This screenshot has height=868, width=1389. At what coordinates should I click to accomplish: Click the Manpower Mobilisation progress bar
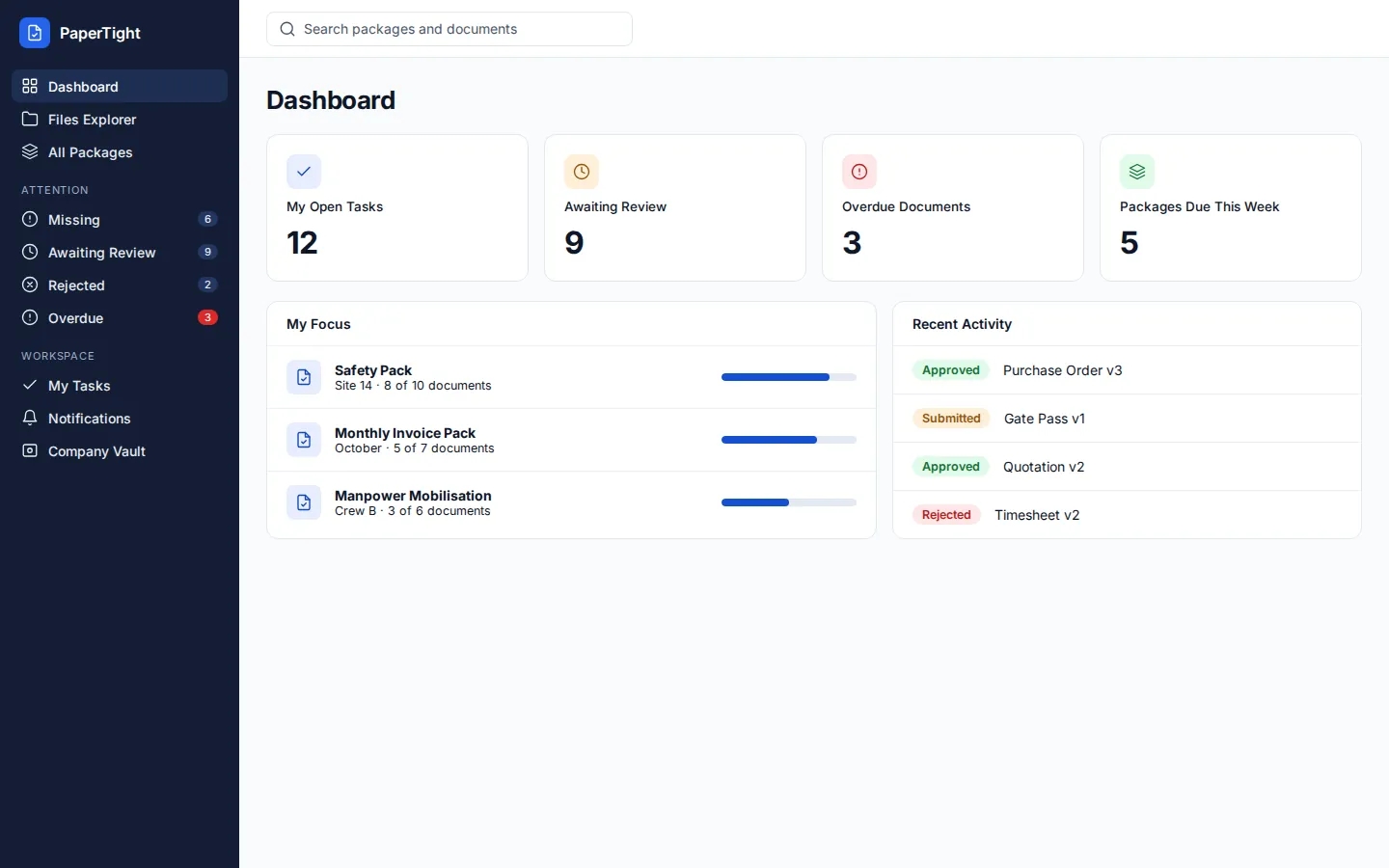pyautogui.click(x=789, y=502)
